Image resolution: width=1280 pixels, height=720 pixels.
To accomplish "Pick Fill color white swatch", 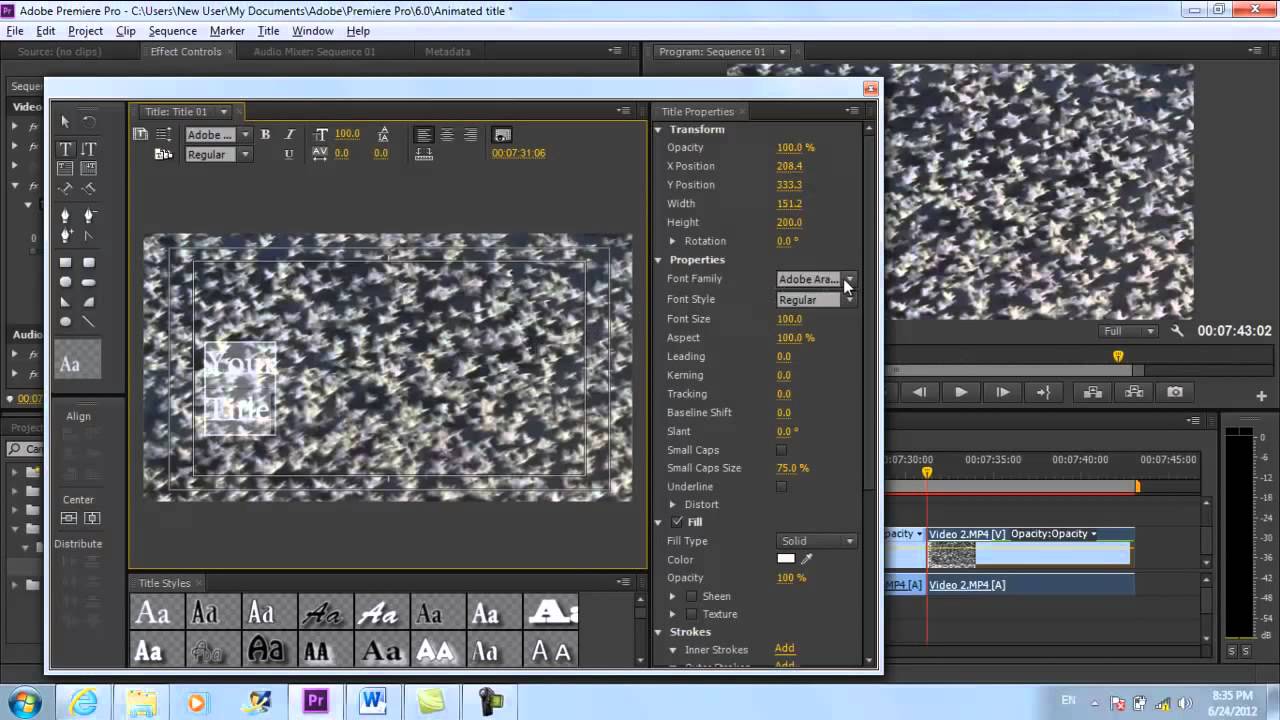I will pos(786,560).
